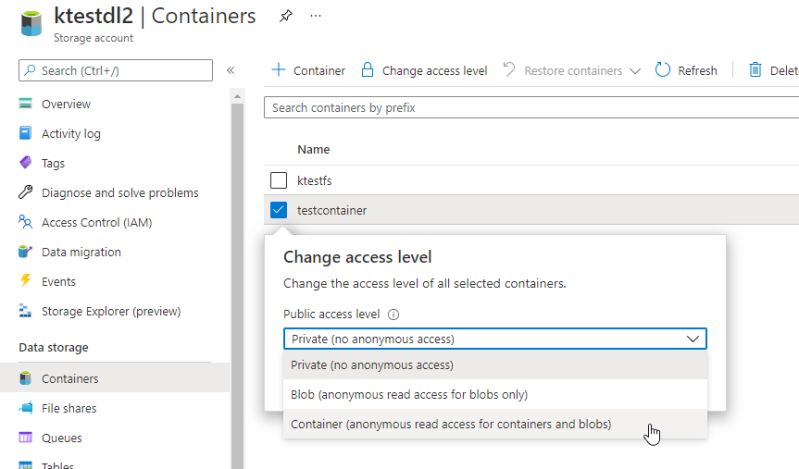Open File shares in the sidebar
The width and height of the screenshot is (799, 469).
point(68,408)
